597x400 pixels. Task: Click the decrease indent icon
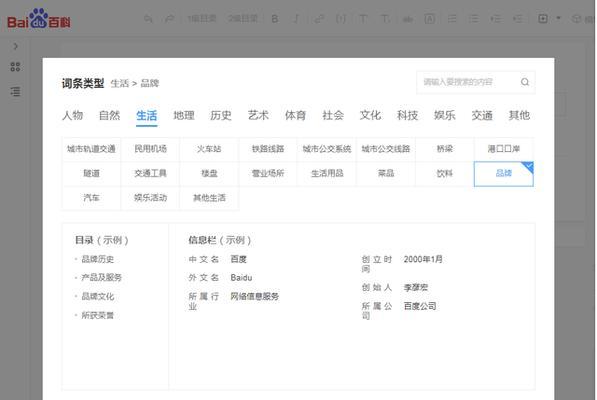click(518, 19)
